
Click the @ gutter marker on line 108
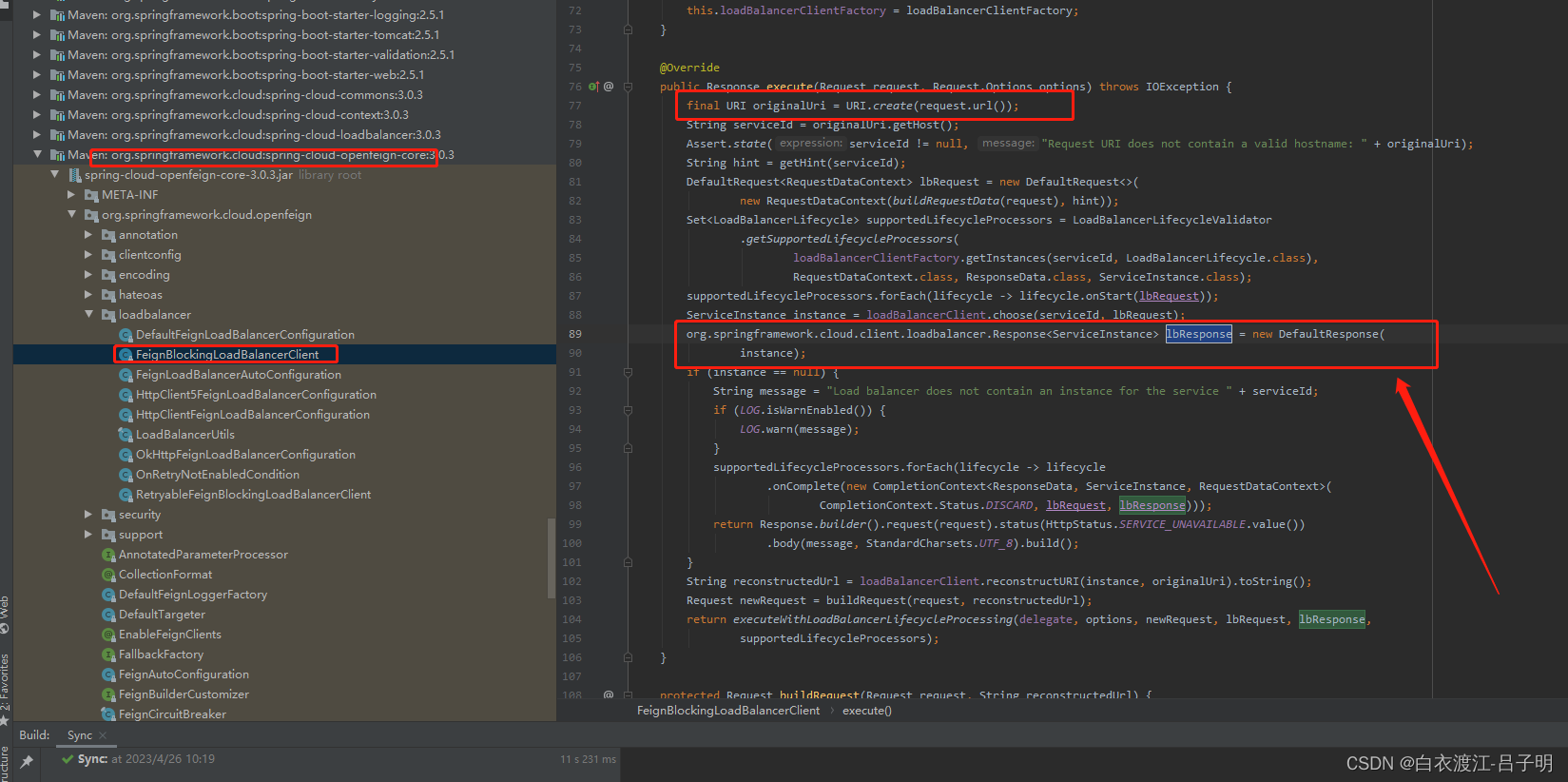click(x=609, y=695)
